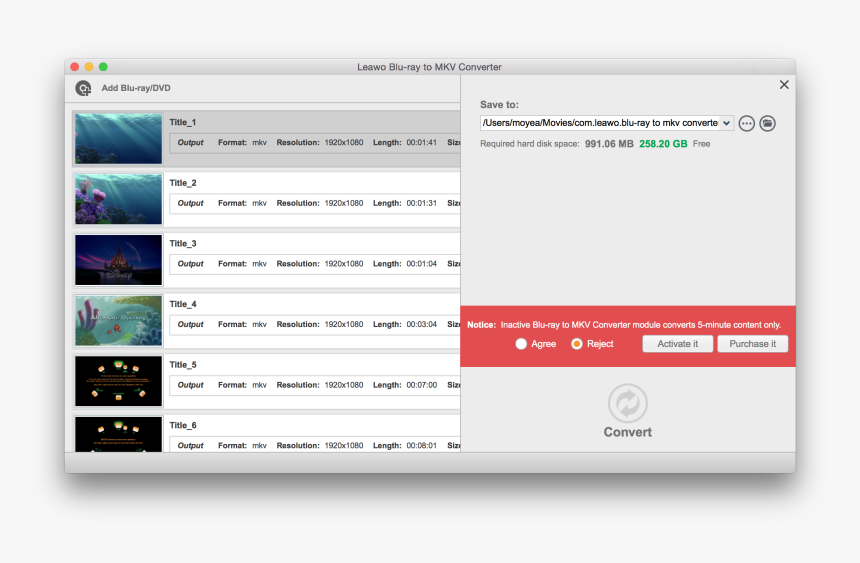Image resolution: width=860 pixels, height=563 pixels.
Task: Click the Activate it button
Action: pyautogui.click(x=677, y=344)
